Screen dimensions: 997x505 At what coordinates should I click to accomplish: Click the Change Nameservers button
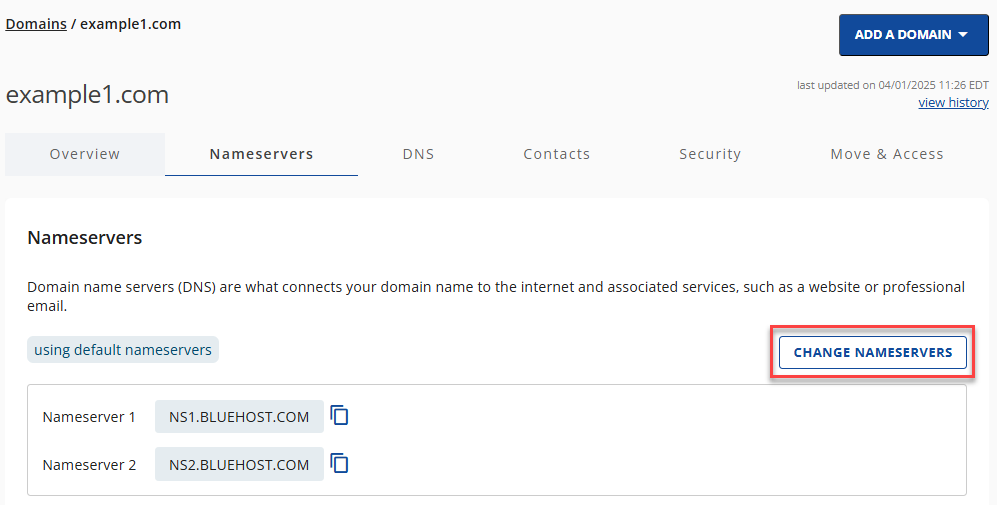(872, 353)
